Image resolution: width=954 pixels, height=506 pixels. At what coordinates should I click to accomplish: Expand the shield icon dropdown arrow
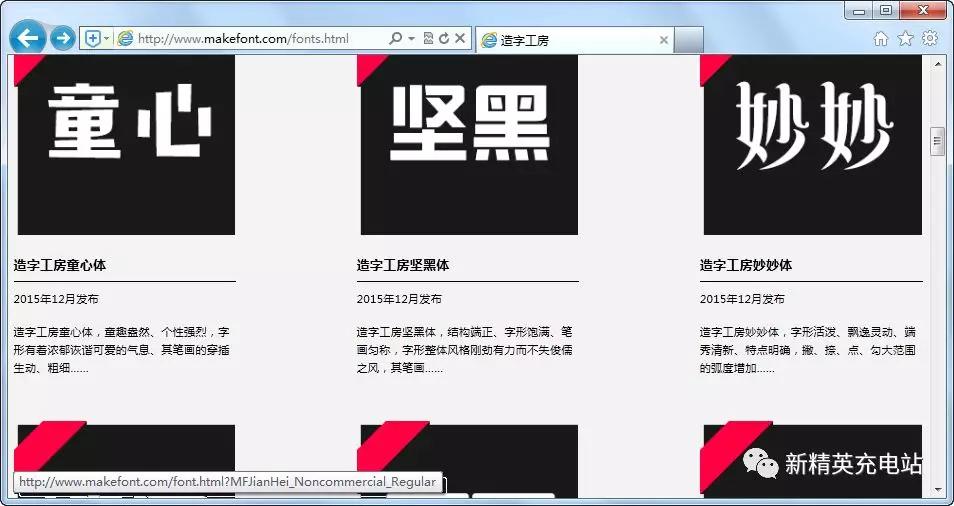pyautogui.click(x=107, y=39)
